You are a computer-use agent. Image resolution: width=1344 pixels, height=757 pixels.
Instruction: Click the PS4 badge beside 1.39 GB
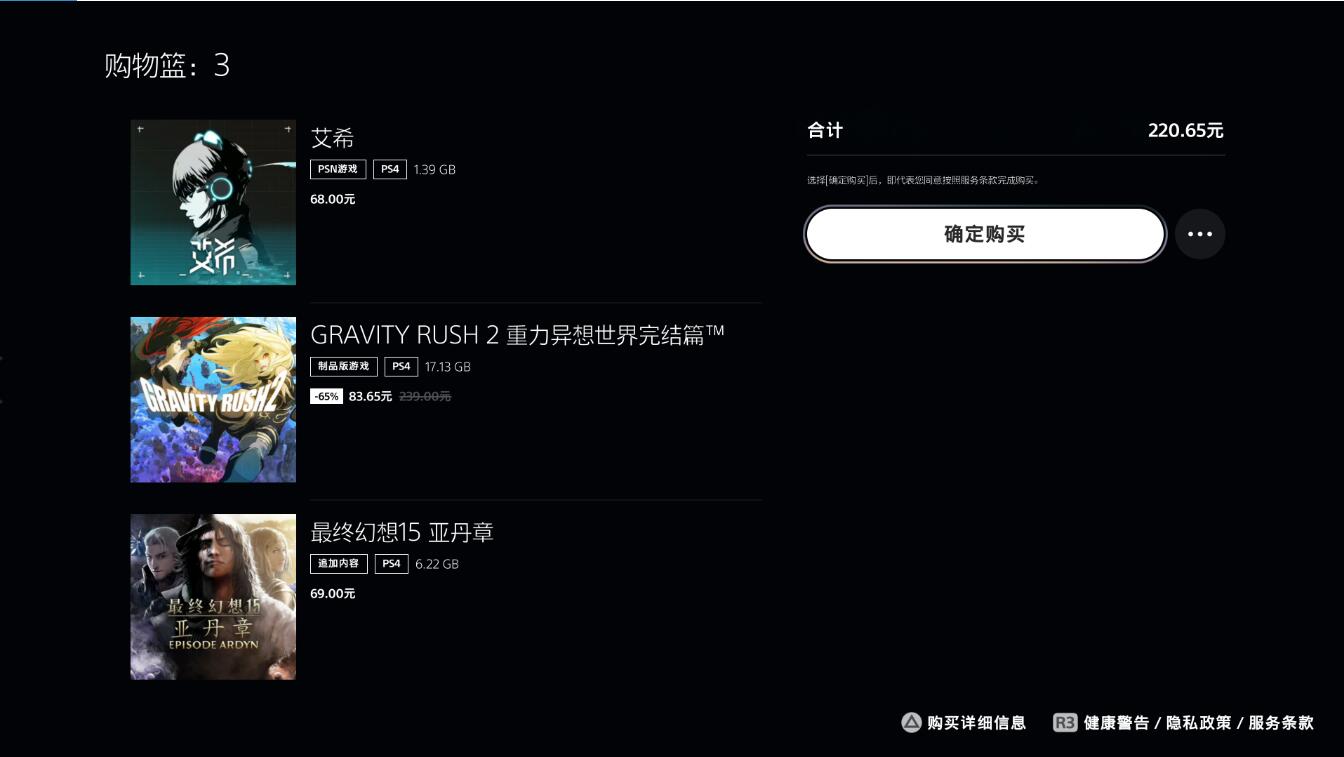(390, 169)
